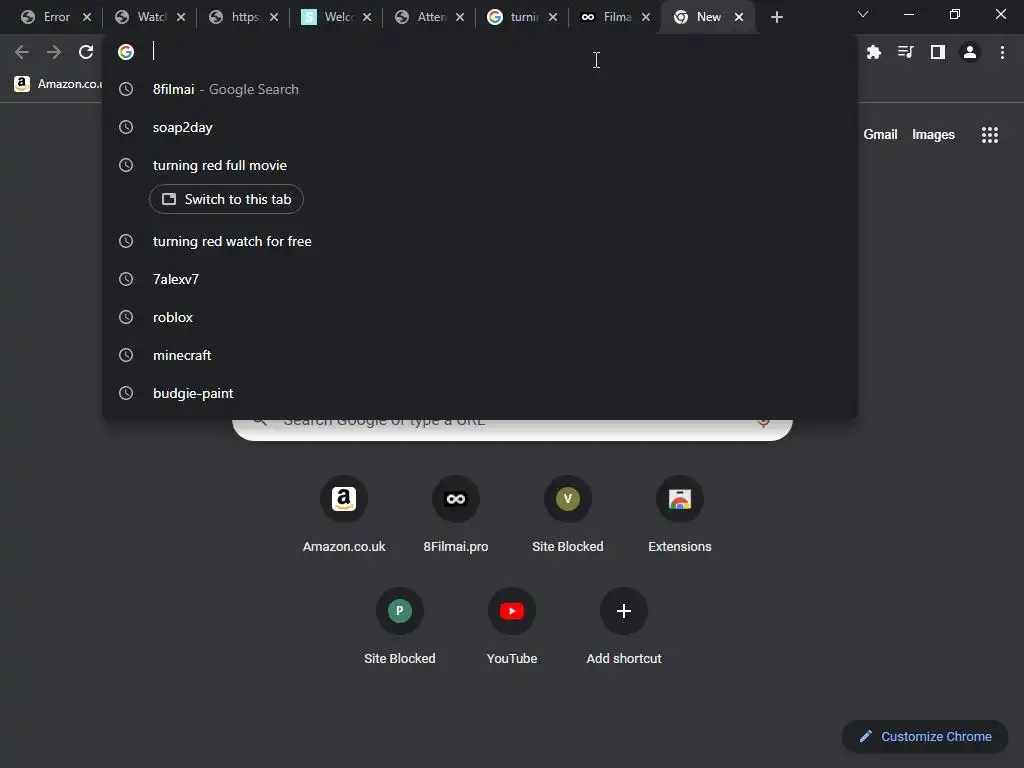Open a new tab with the plus button
The height and width of the screenshot is (768, 1024).
[x=776, y=18]
